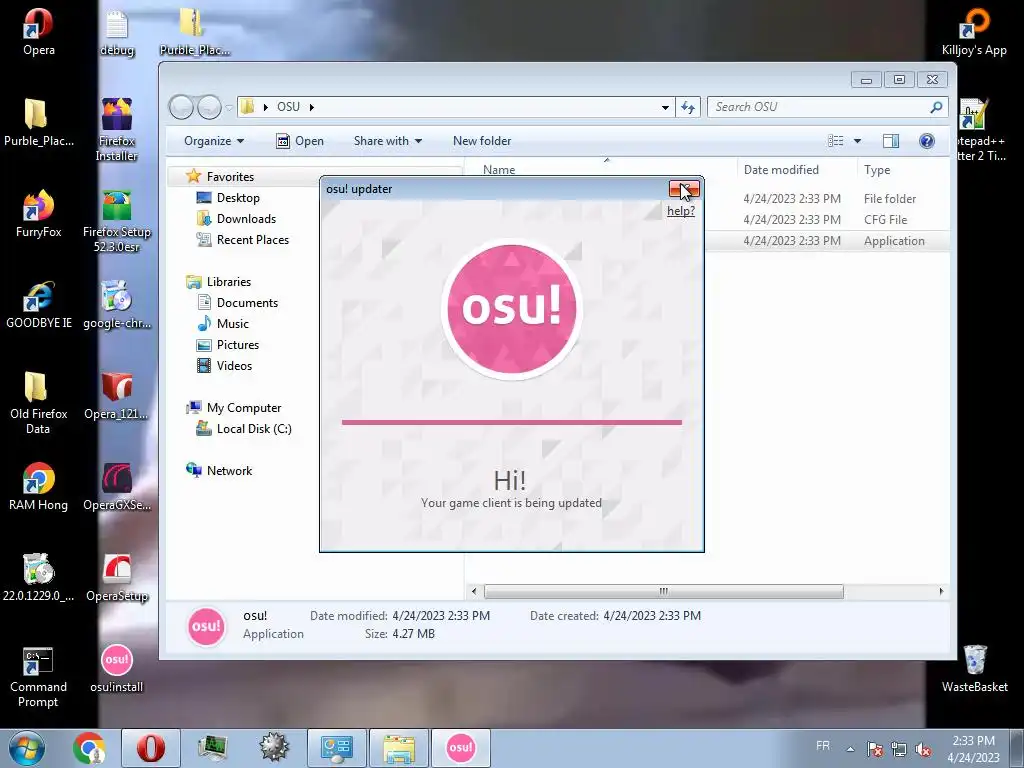Select the Opera_121... desktop icon
This screenshot has width=1024, height=768.
coord(117,395)
